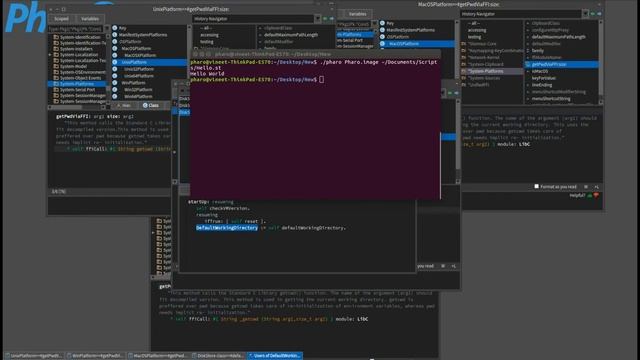Focus the package filter field in UnixPlatform browser
The height and width of the screenshot is (360, 640).
pyautogui.click(x=76, y=29)
